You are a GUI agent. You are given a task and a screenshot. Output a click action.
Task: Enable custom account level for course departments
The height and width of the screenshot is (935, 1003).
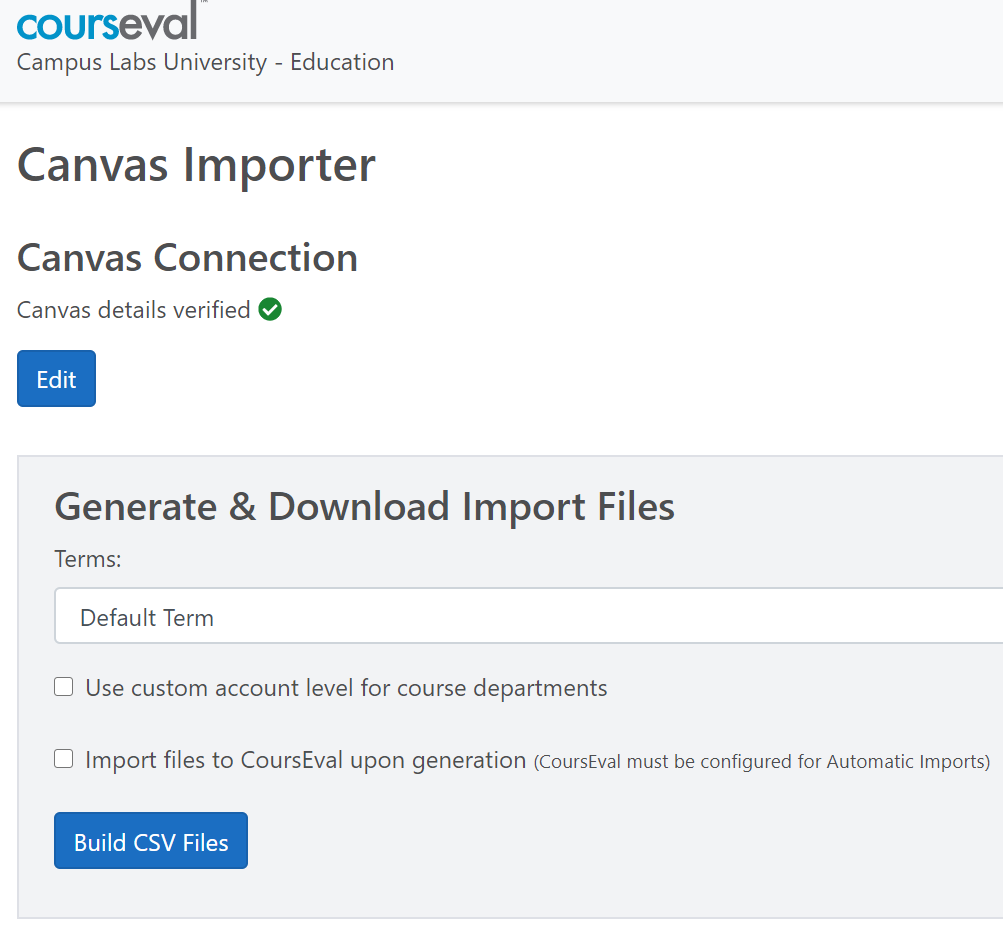click(x=63, y=687)
